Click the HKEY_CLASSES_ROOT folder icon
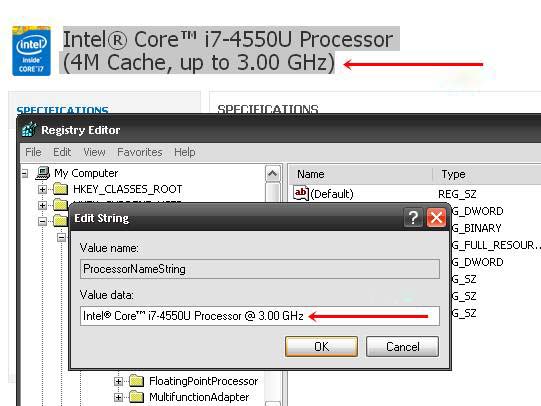The width and height of the screenshot is (541, 406). 61,189
